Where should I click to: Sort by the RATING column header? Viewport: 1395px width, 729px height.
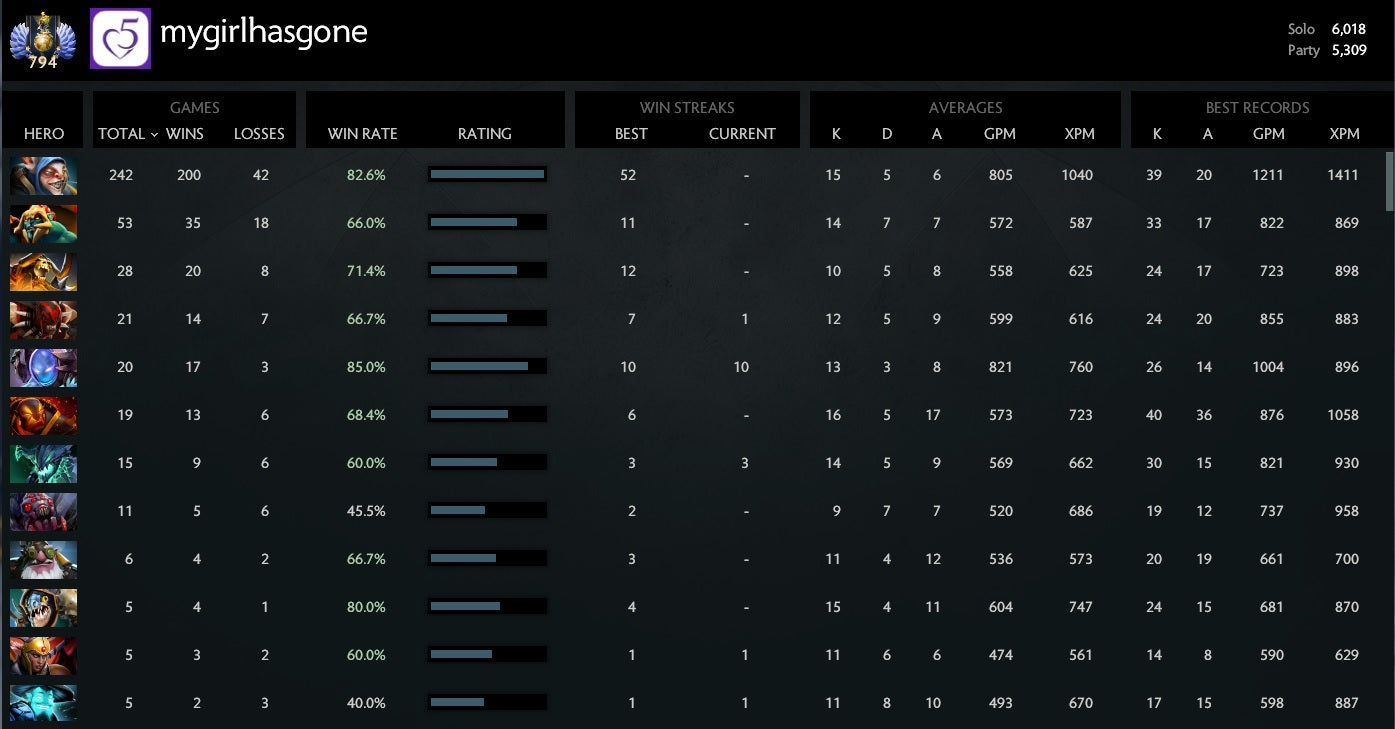(485, 134)
